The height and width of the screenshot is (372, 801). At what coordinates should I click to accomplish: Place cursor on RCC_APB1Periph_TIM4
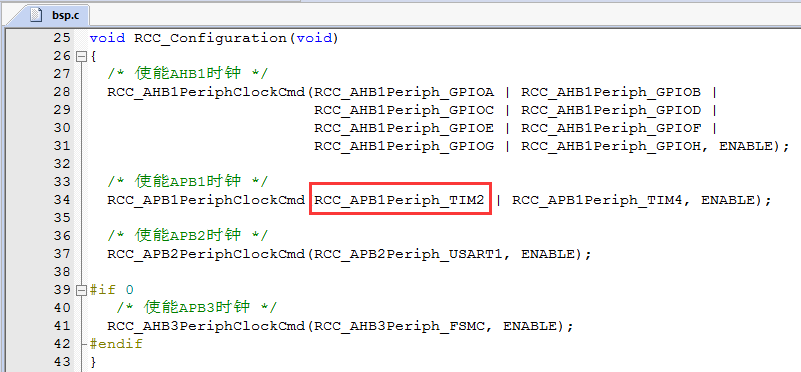(x=597, y=200)
